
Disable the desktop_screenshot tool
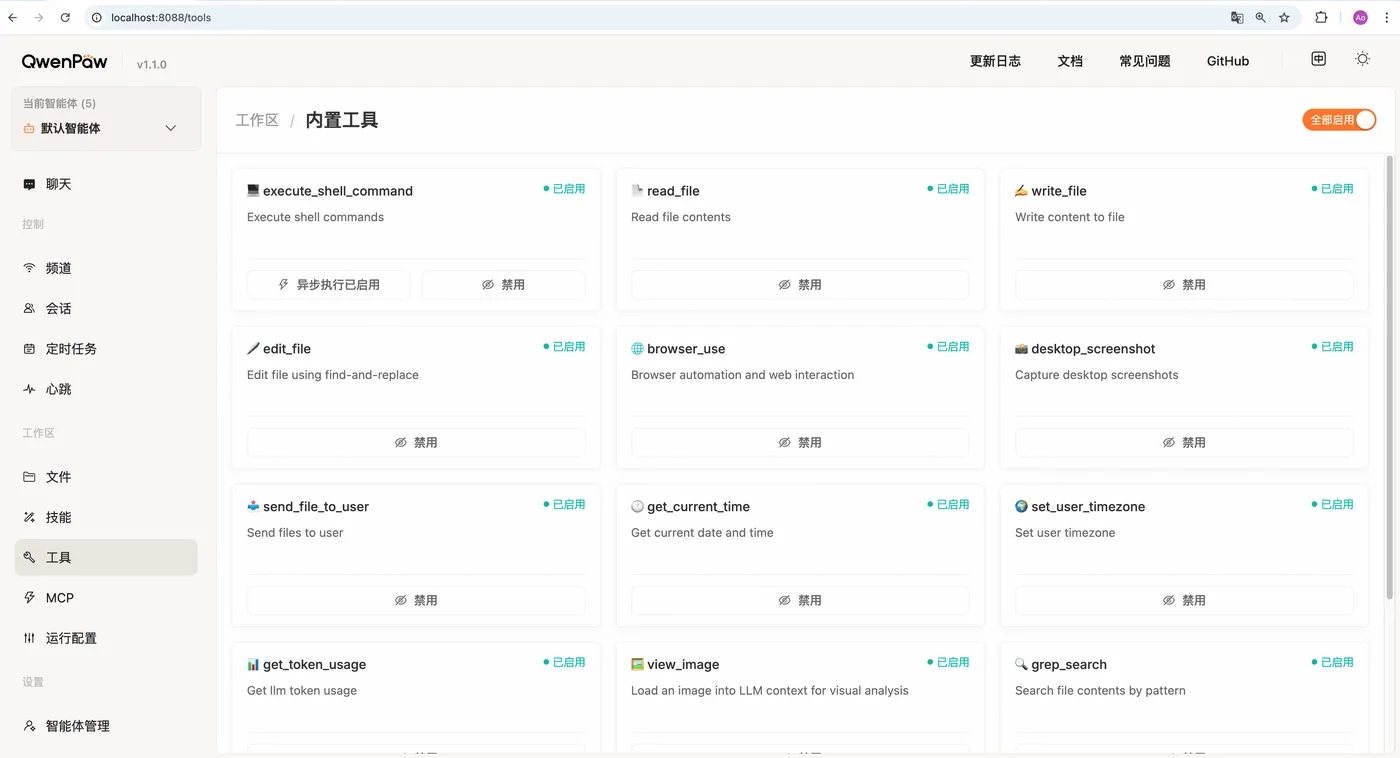coord(1184,443)
